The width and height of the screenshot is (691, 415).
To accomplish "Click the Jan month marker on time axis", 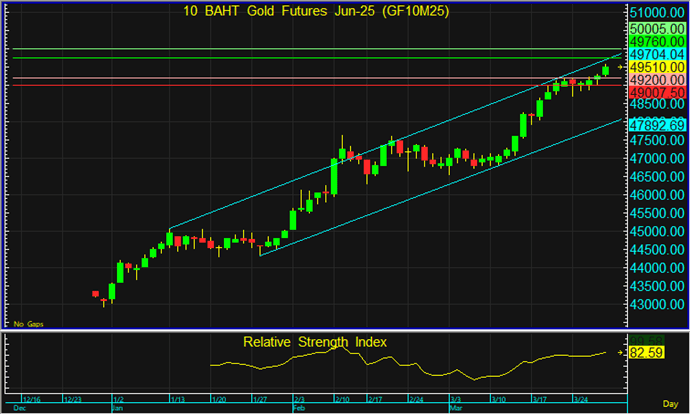I will pyautogui.click(x=118, y=409).
